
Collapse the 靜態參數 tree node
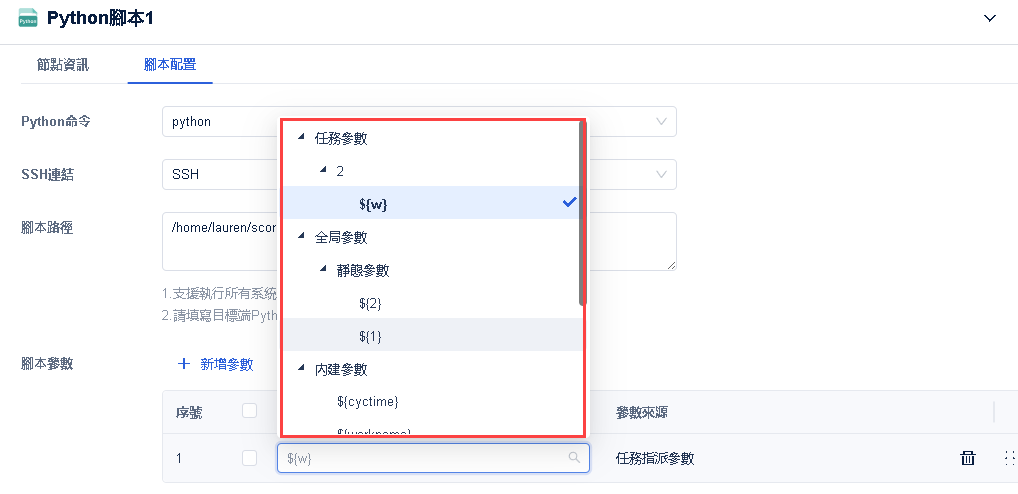click(323, 270)
